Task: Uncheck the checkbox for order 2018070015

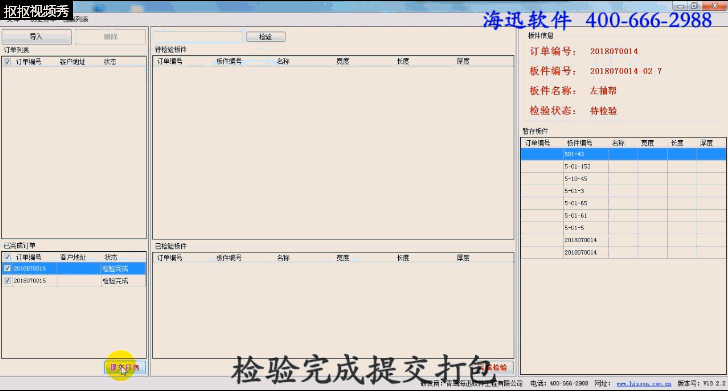Action: click(7, 280)
